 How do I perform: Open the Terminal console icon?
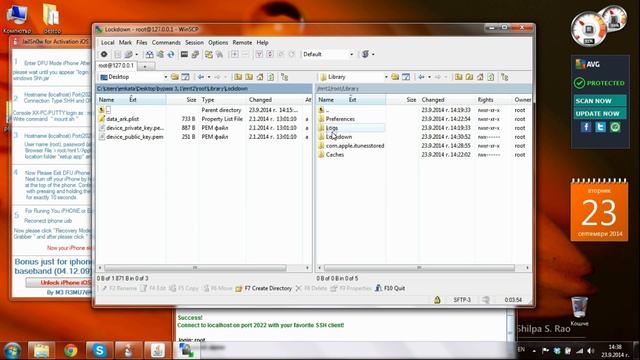(184, 54)
